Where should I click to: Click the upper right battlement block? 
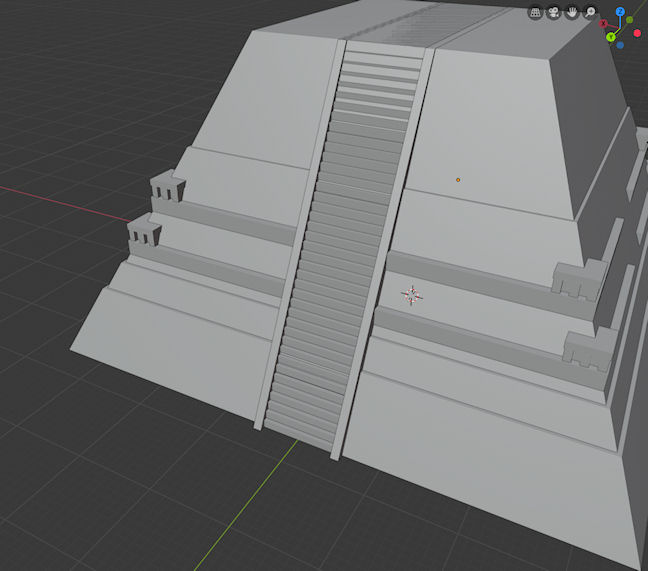coord(578,280)
